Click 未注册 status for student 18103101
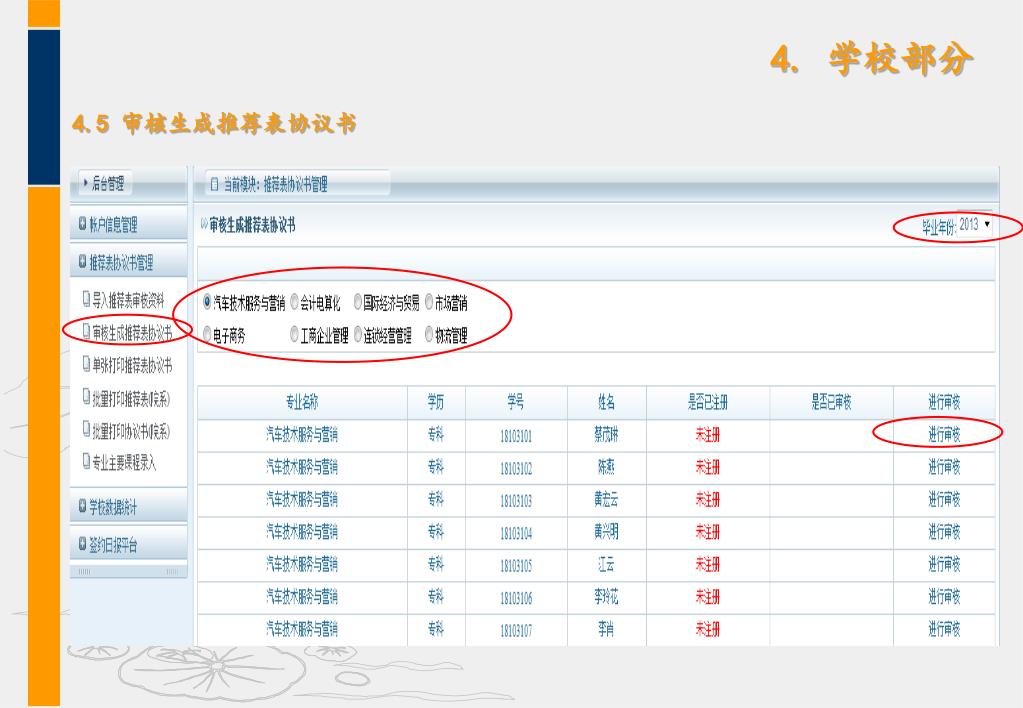 click(x=708, y=435)
